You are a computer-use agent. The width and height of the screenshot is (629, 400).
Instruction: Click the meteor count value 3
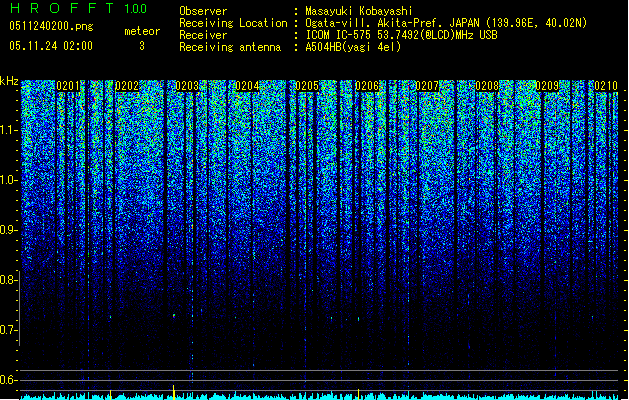pos(142,46)
